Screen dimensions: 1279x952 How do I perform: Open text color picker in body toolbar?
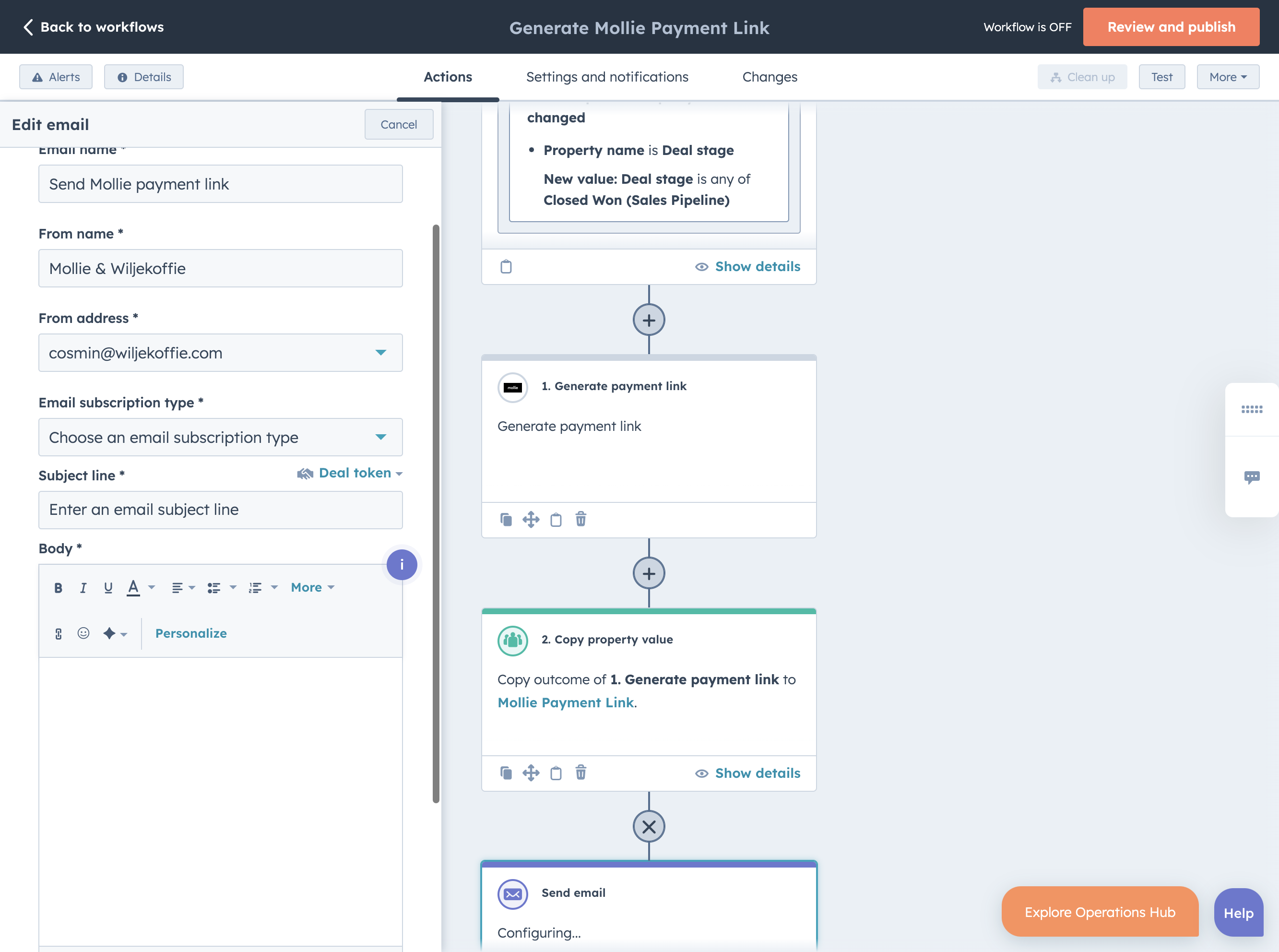click(141, 588)
